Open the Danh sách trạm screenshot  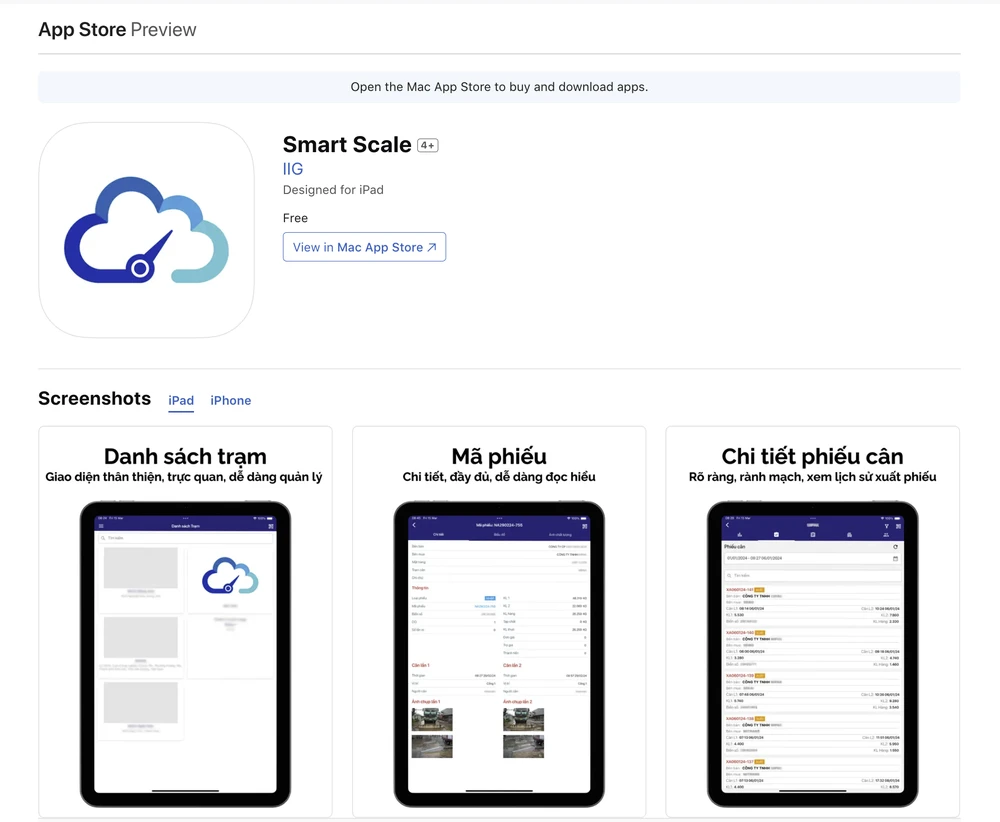click(x=185, y=622)
